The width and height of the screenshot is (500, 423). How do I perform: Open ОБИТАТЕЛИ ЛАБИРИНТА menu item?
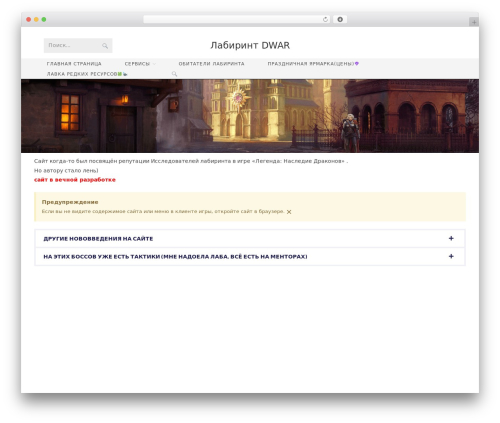coord(211,64)
